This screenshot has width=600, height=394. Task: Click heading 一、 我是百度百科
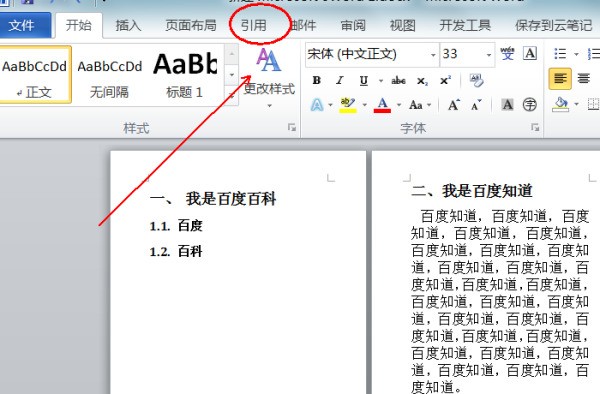pyautogui.click(x=213, y=199)
